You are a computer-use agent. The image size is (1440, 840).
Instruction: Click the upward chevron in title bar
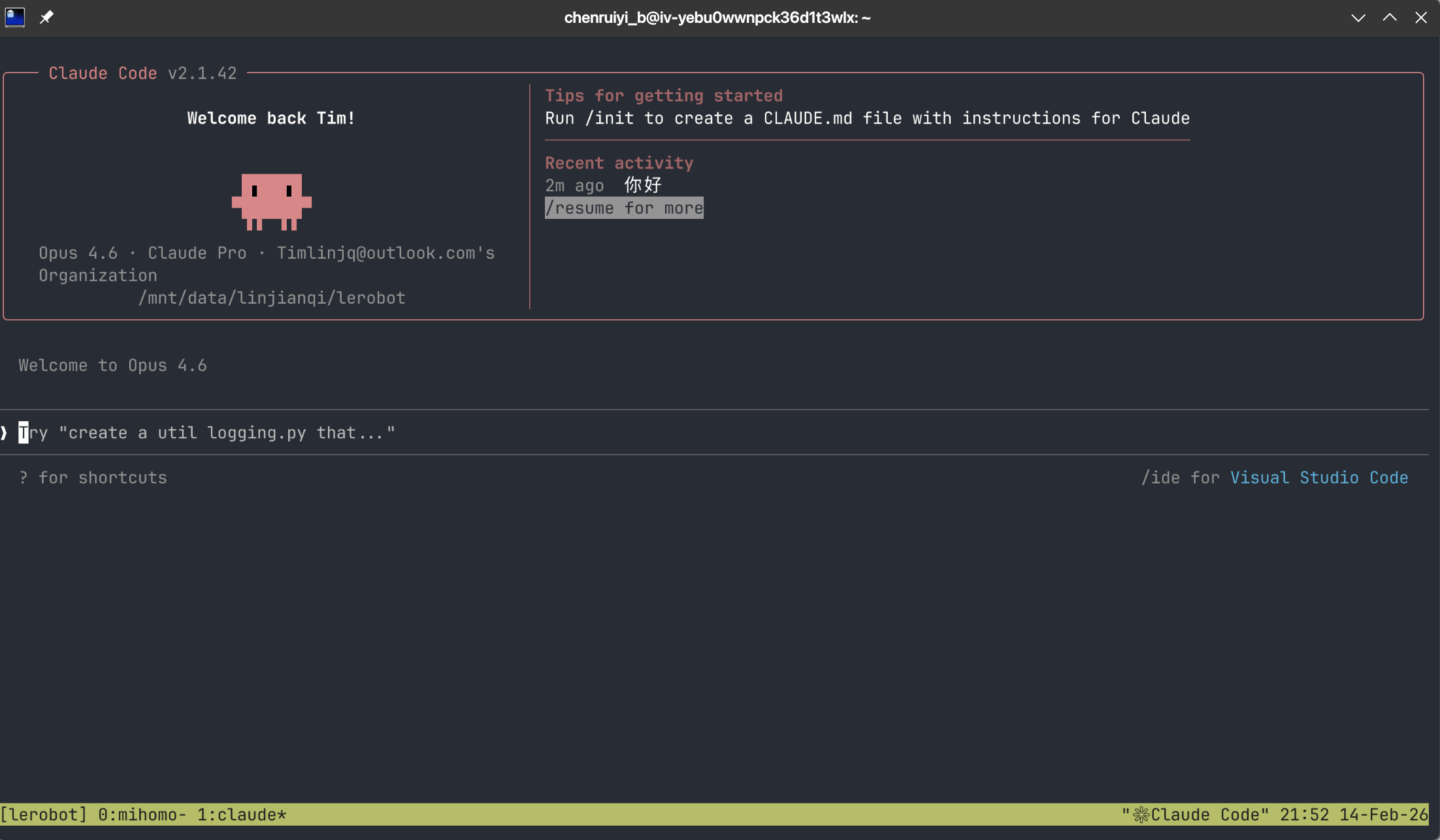click(1390, 18)
